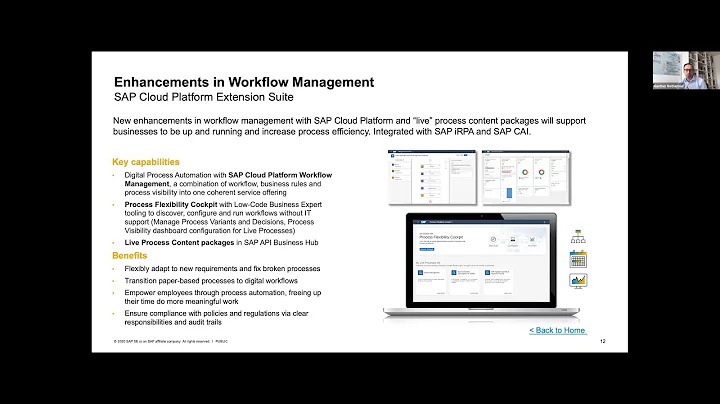
Task: Click the 'Benefits' heading
Action: 129,256
